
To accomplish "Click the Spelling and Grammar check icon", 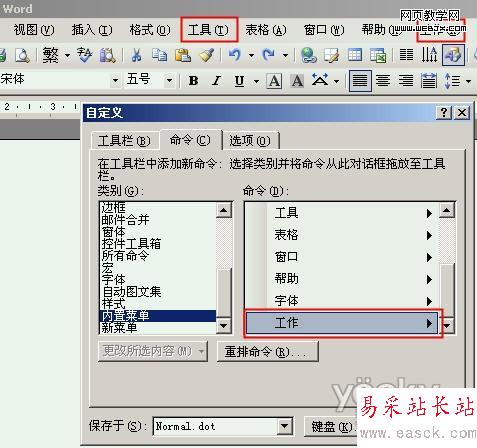I will 84,55.
